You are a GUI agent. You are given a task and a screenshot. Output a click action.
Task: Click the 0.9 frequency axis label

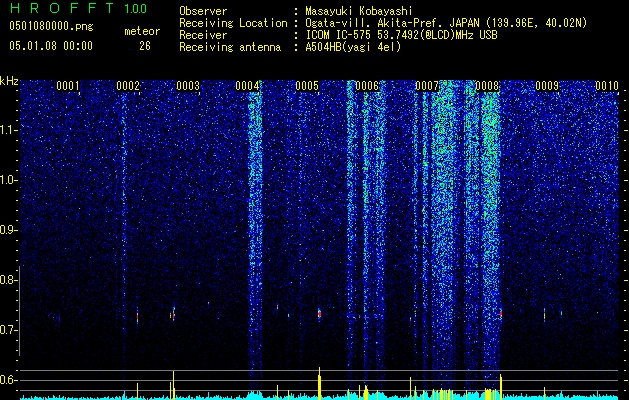(x=7, y=230)
